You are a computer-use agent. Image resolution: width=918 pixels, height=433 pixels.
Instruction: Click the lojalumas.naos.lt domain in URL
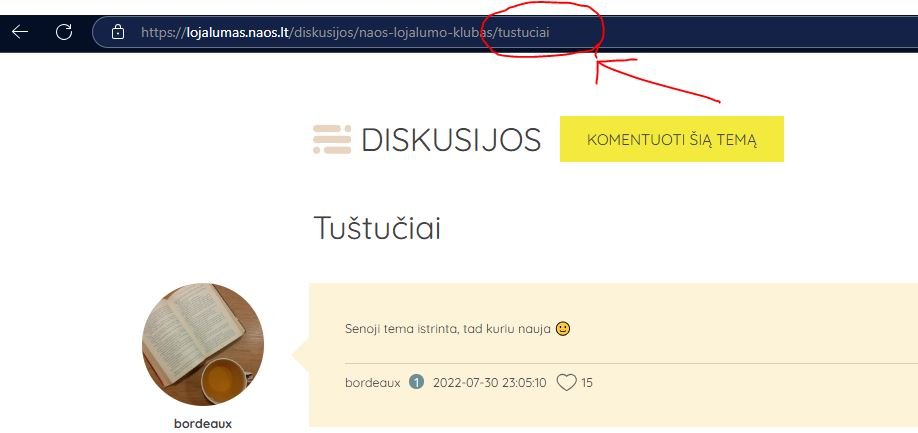coord(238,32)
